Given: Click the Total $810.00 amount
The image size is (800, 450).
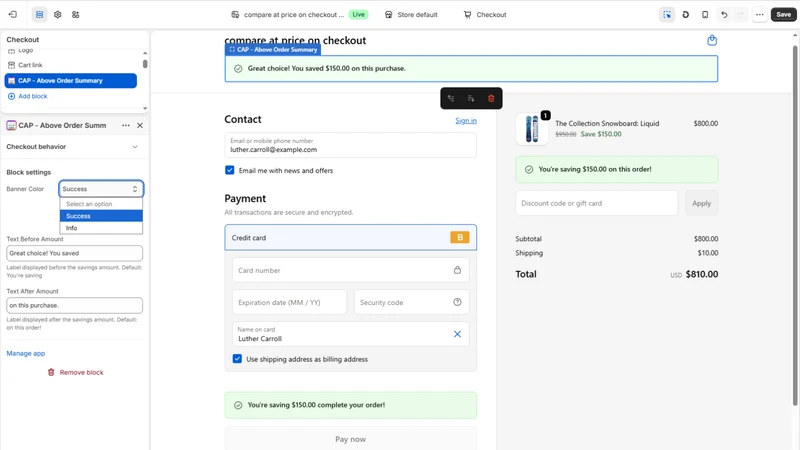Looking at the screenshot, I should point(702,274).
